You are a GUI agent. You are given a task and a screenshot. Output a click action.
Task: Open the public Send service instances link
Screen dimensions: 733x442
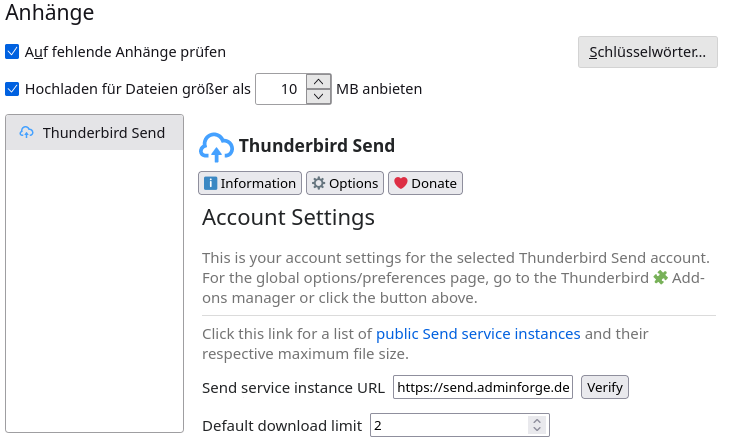[x=478, y=334]
